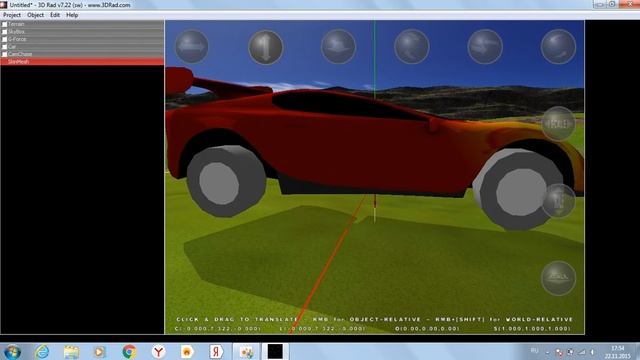
Task: Open the Edit menu
Action: (55, 15)
